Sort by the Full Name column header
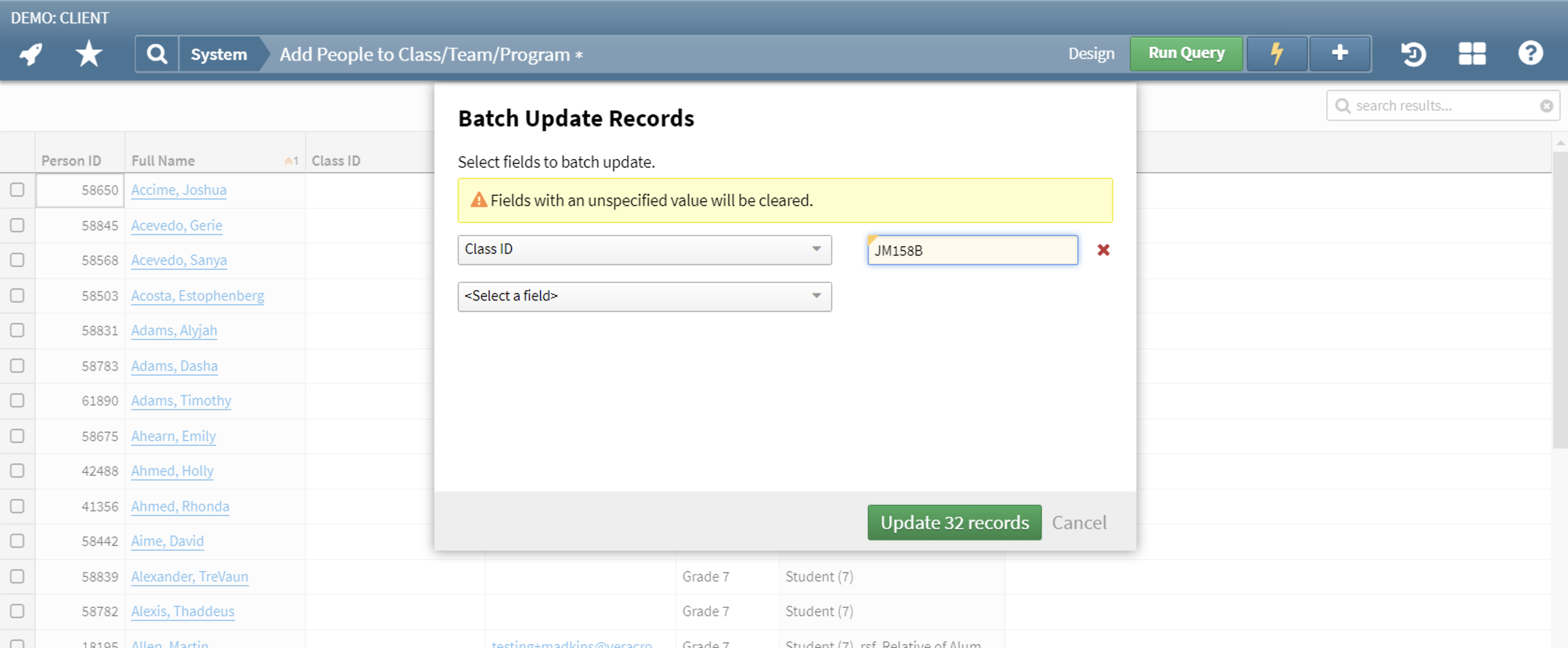 [x=163, y=161]
